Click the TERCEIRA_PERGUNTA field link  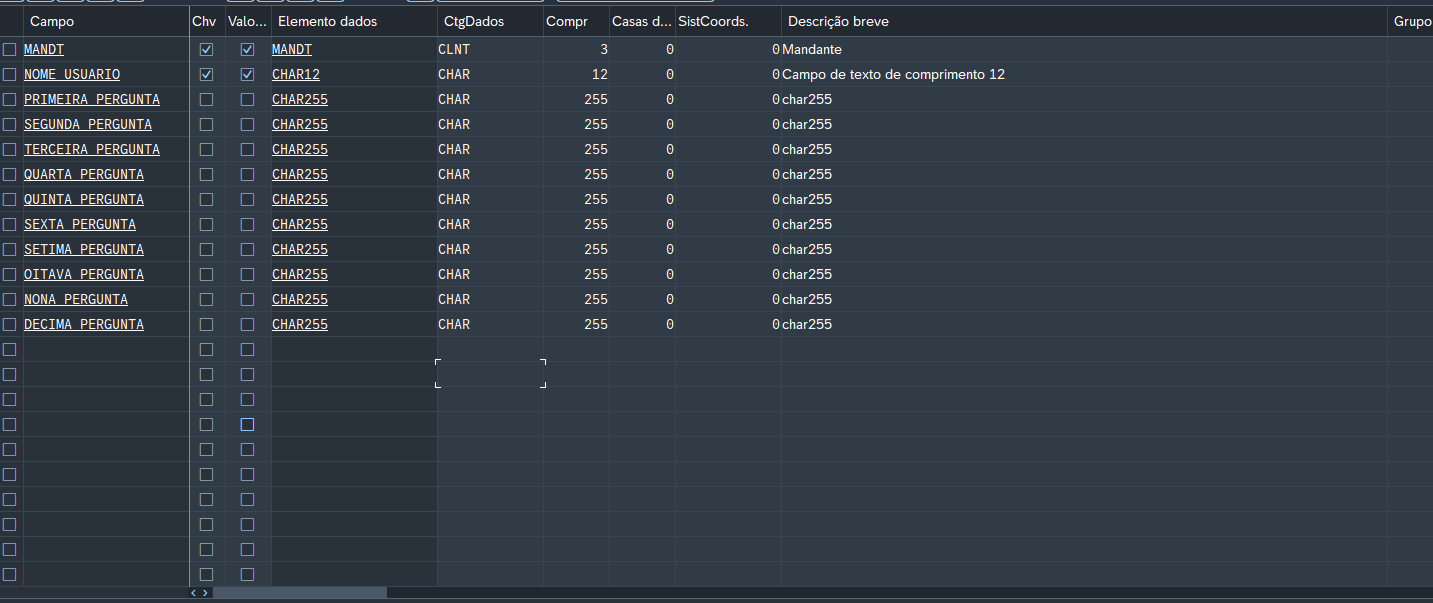[91, 149]
